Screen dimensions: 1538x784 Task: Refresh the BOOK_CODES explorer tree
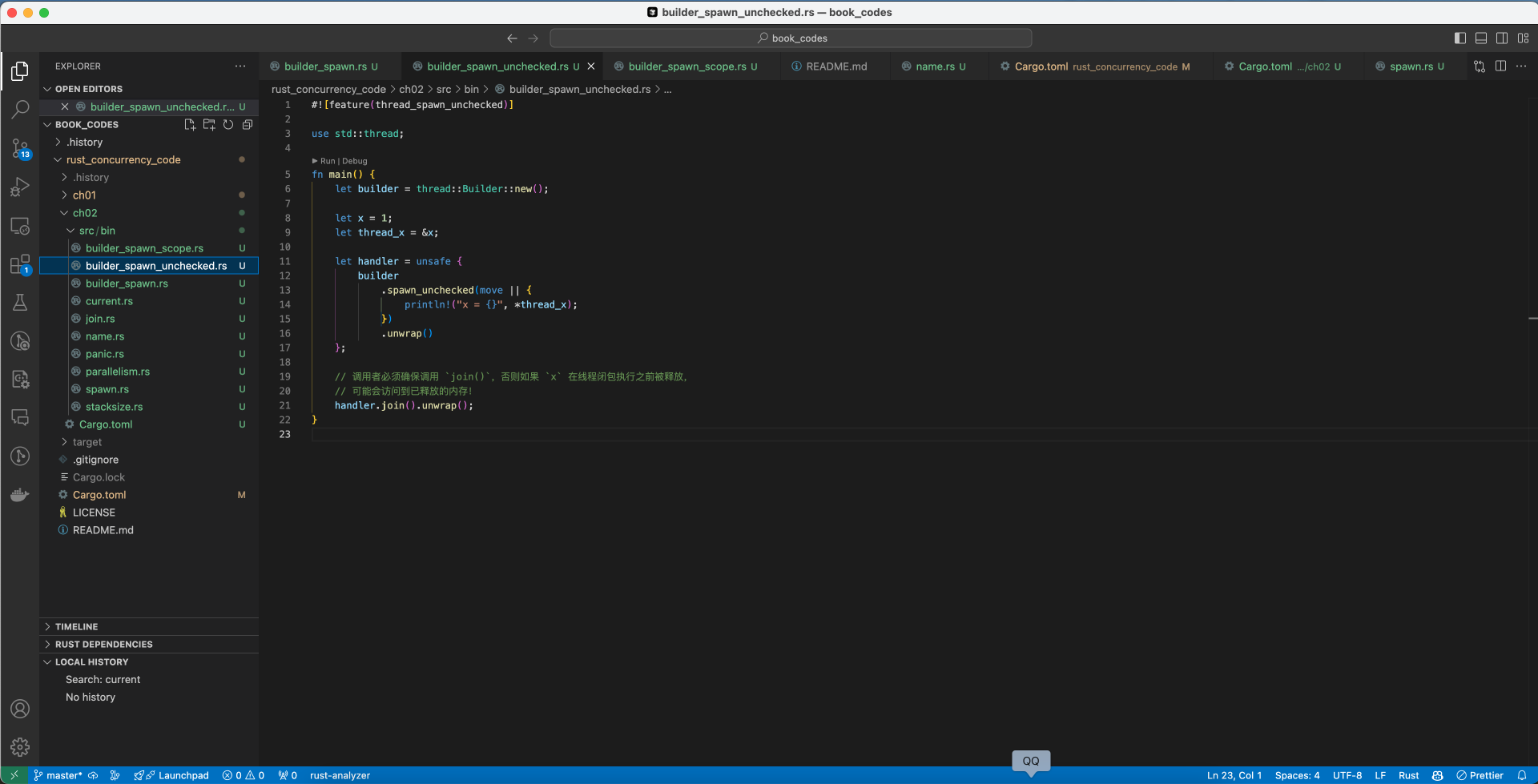pyautogui.click(x=228, y=124)
